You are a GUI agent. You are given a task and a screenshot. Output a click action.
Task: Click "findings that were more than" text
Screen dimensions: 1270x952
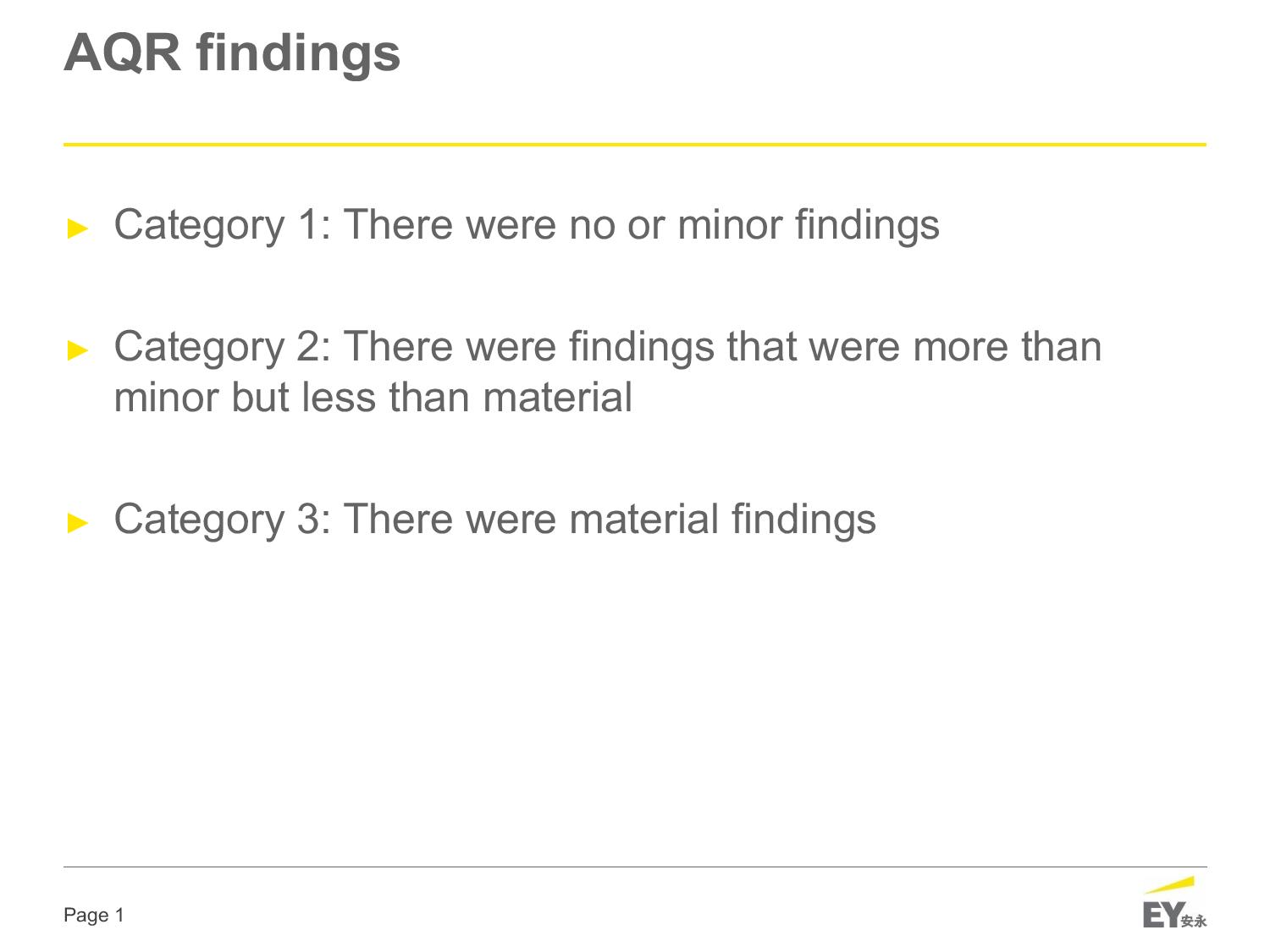tap(835, 348)
